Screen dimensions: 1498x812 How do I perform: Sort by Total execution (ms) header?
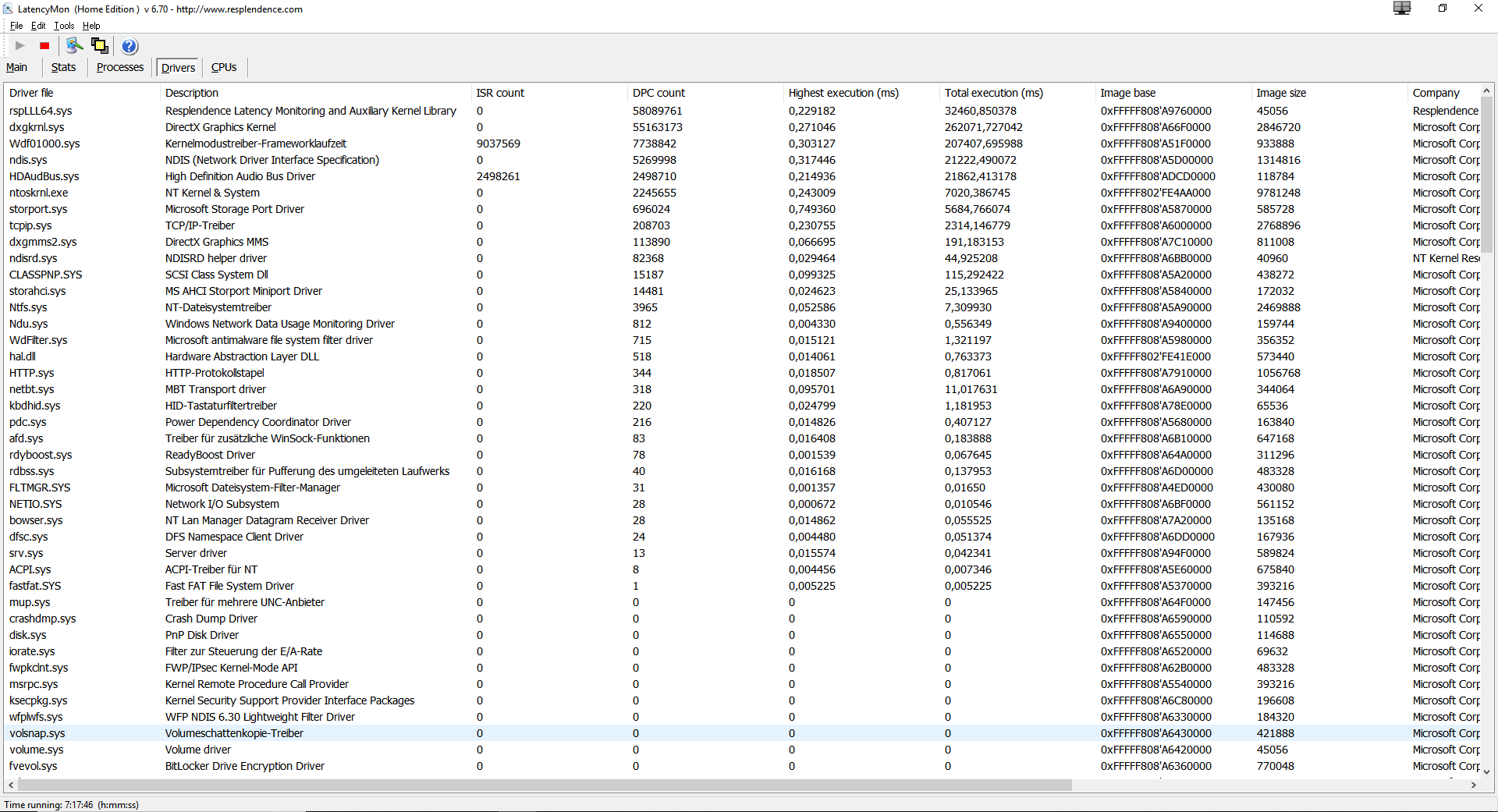click(x=1018, y=93)
